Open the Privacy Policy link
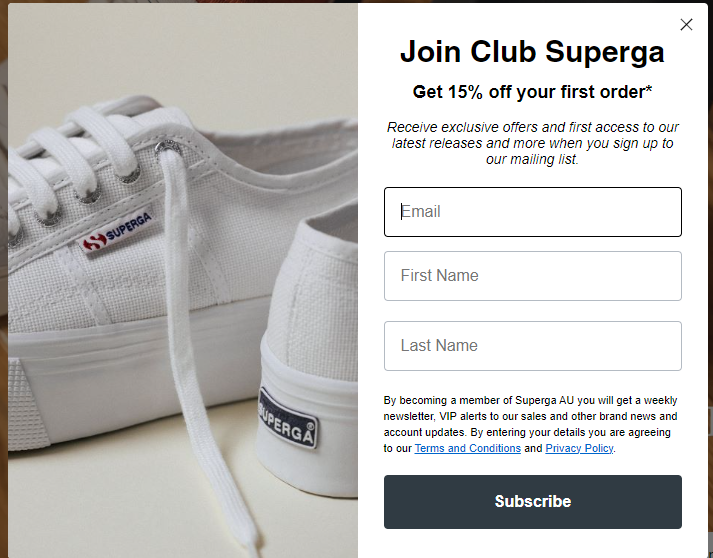Image resolution: width=713 pixels, height=558 pixels. click(579, 449)
